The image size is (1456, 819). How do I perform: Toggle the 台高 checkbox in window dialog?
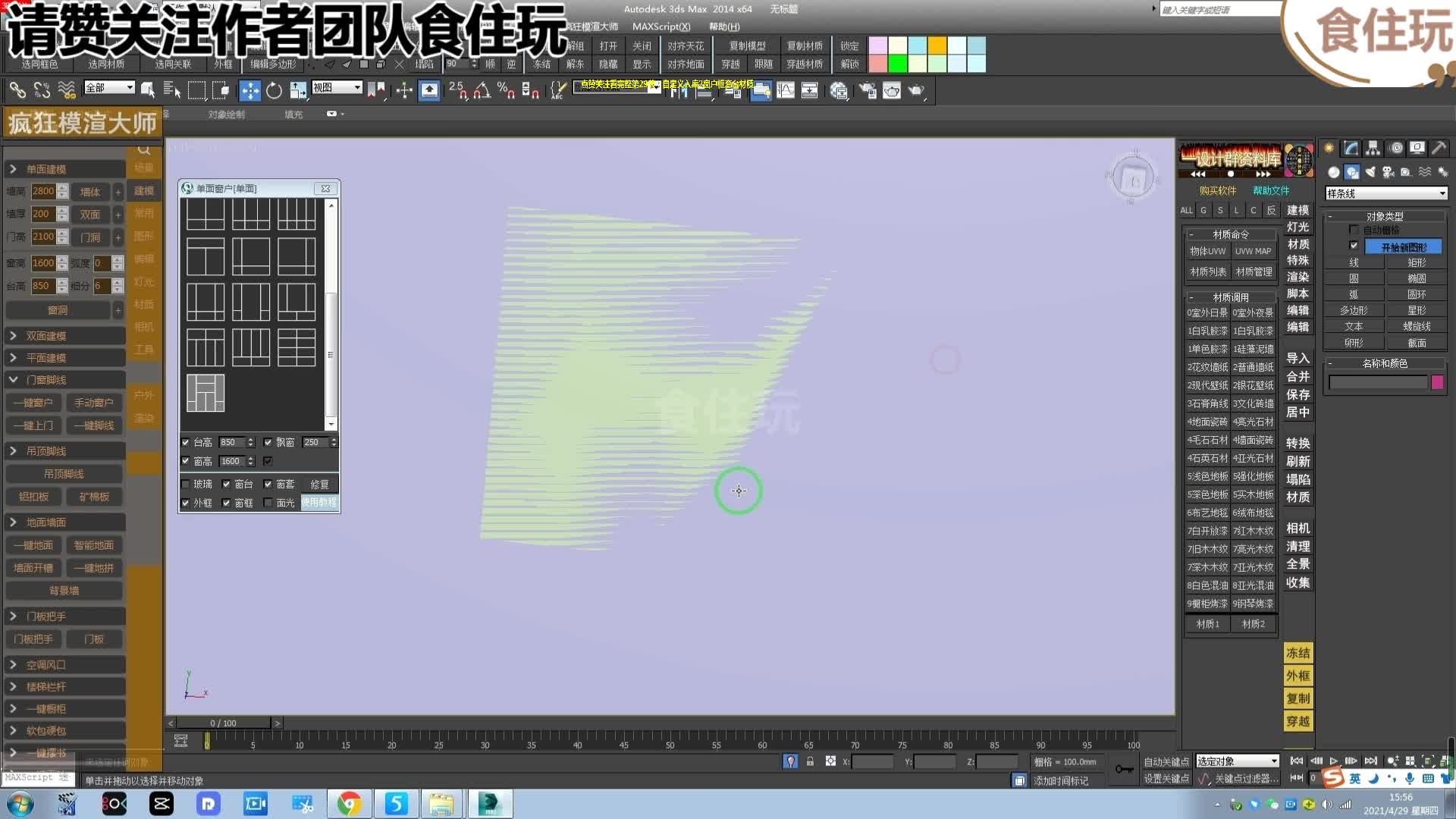[186, 442]
